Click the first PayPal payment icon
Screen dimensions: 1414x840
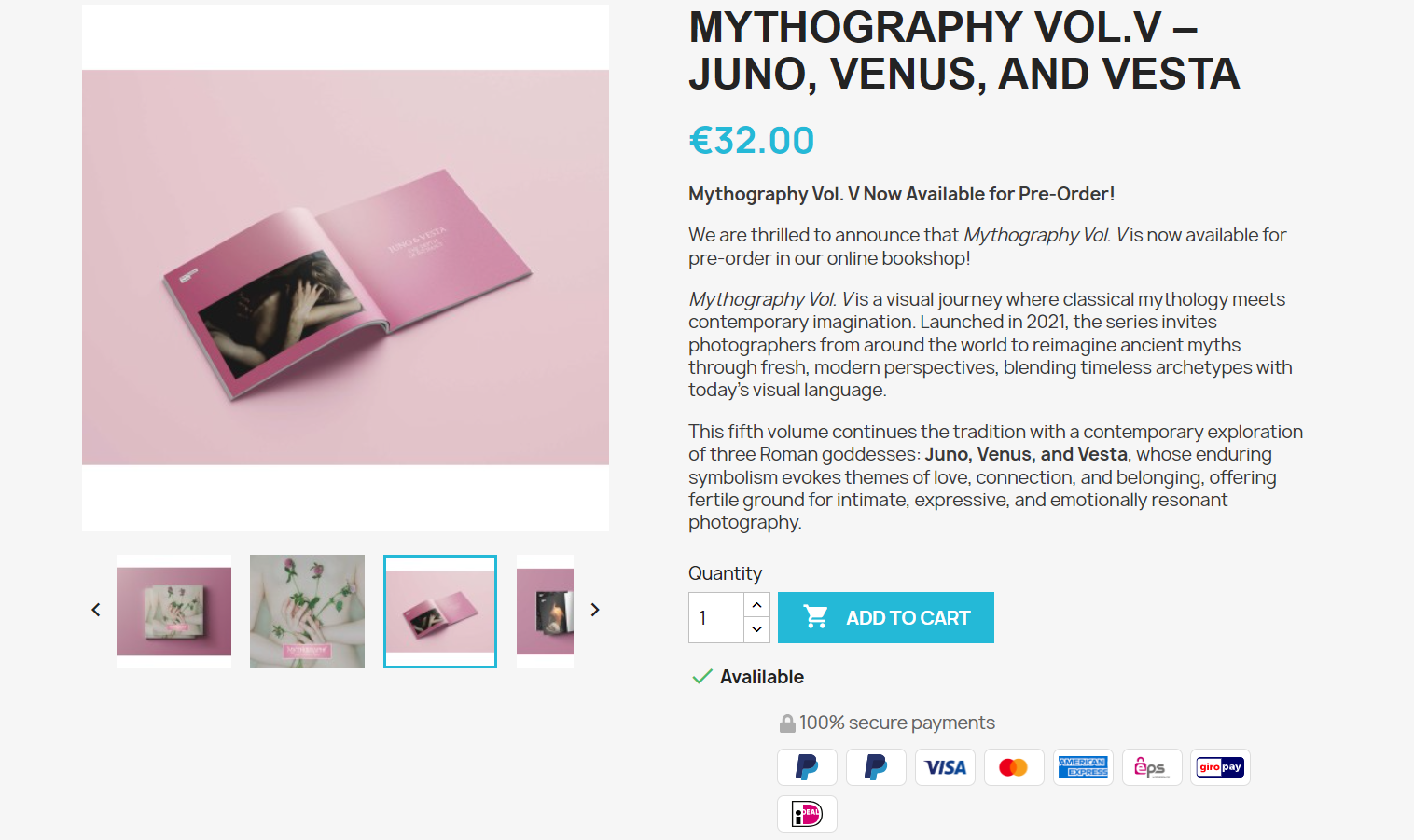807,767
